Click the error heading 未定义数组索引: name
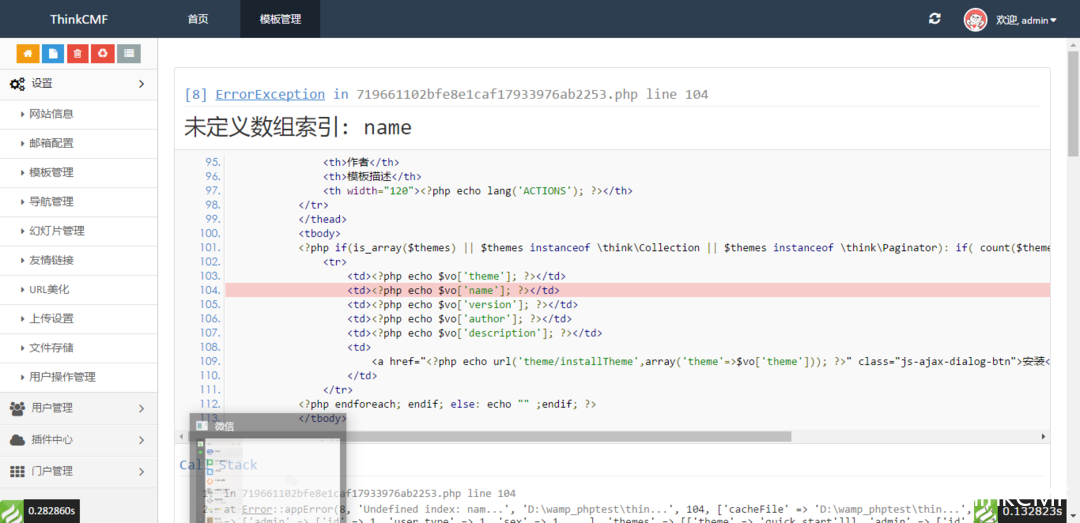Viewport: 1080px width, 523px height. (x=298, y=127)
